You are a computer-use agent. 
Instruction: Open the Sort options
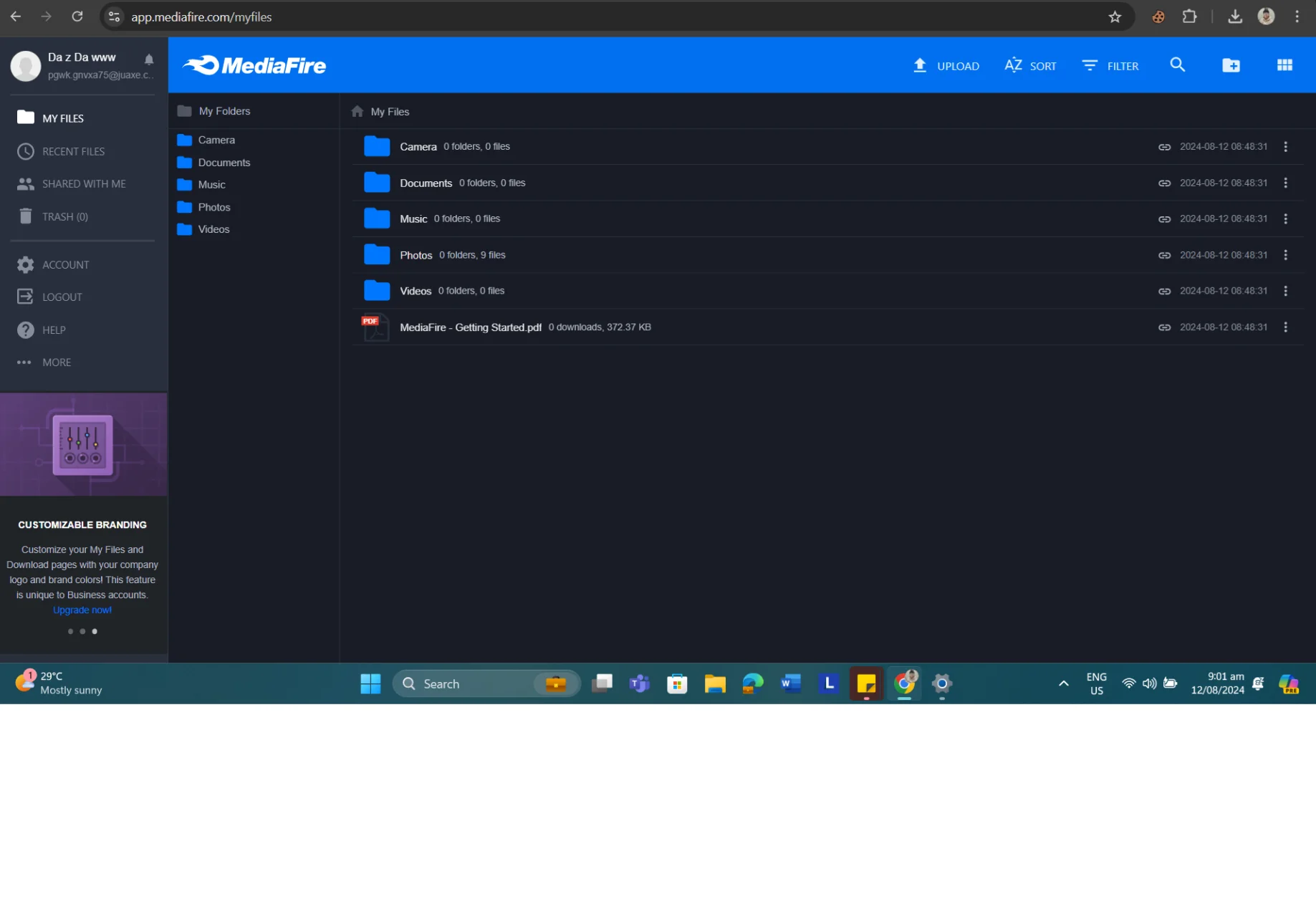coord(1030,66)
